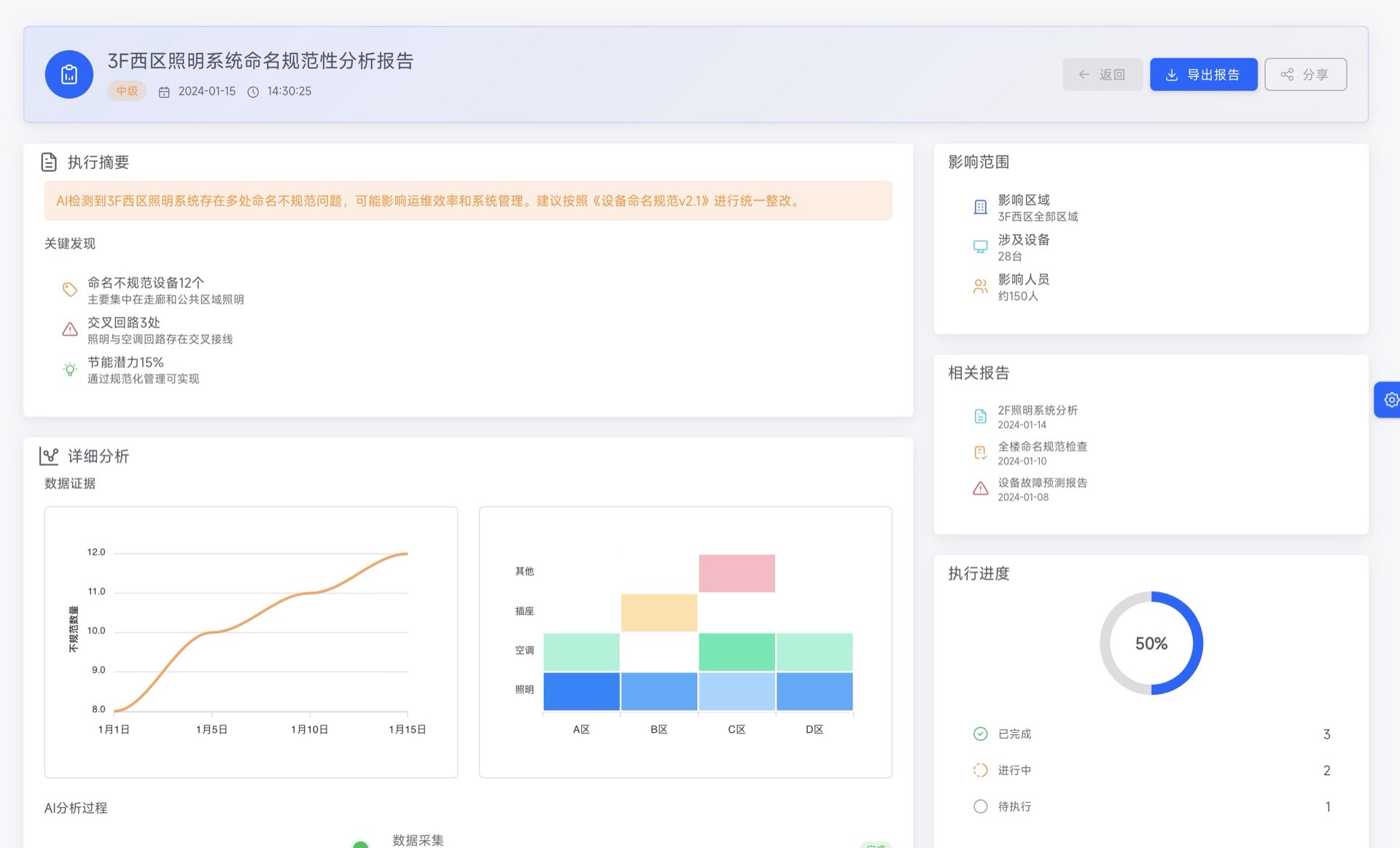Click the warning icon beside 设备故障预测报告
The image size is (1400, 848).
pos(980,489)
